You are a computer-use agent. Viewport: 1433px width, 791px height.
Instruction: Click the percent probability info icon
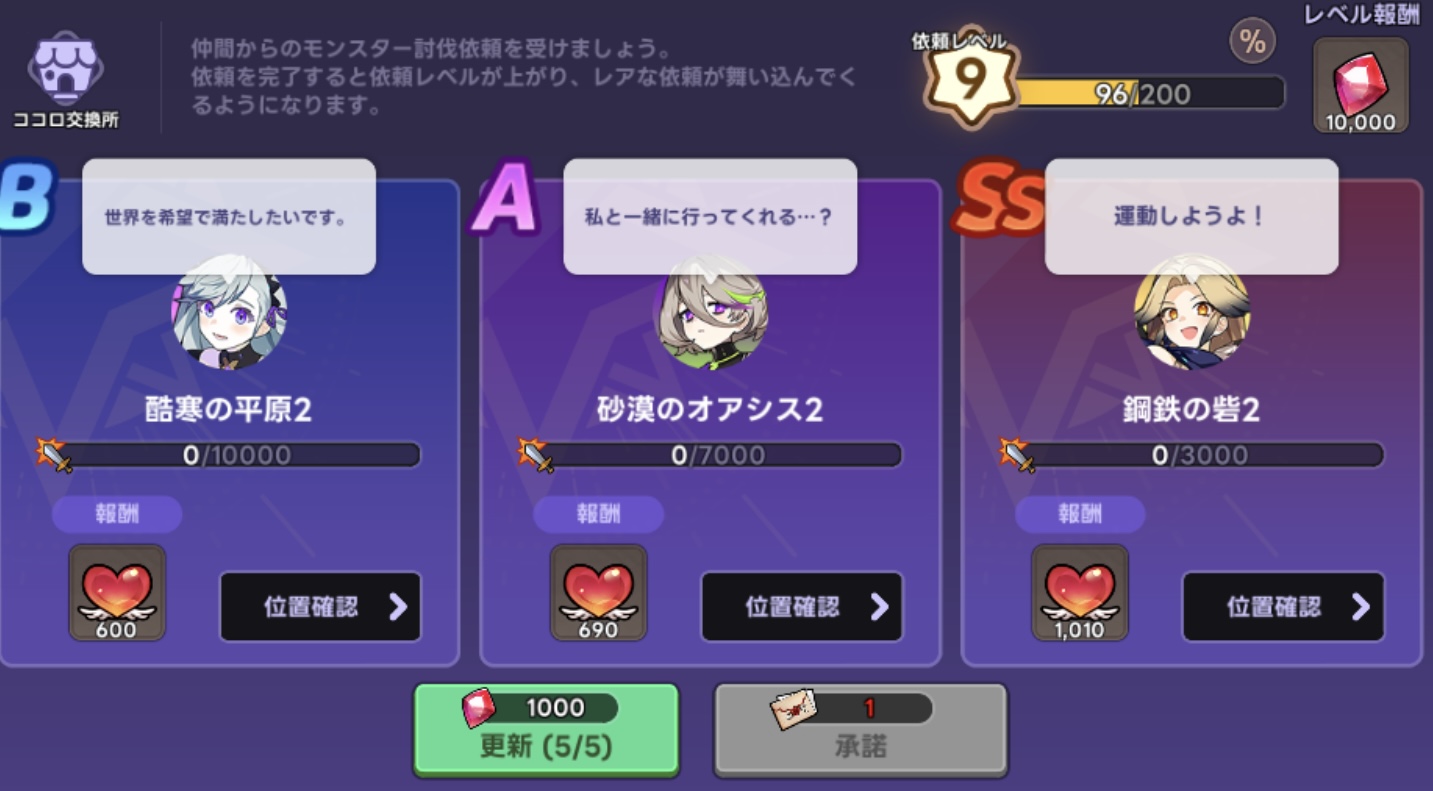tap(1251, 41)
